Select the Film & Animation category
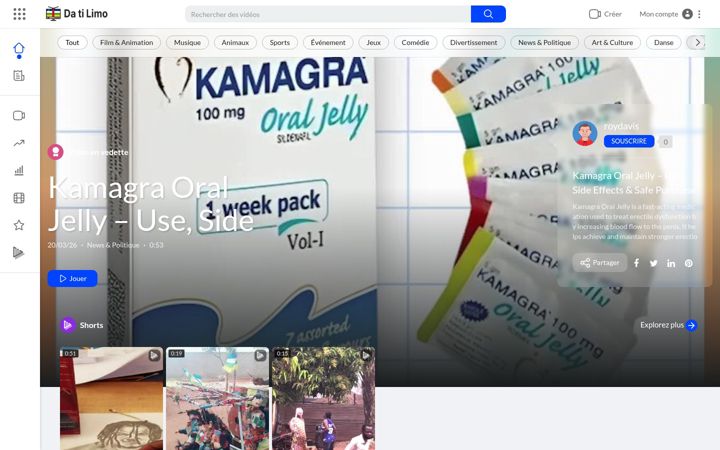Viewport: 720px width, 450px height. pos(127,42)
